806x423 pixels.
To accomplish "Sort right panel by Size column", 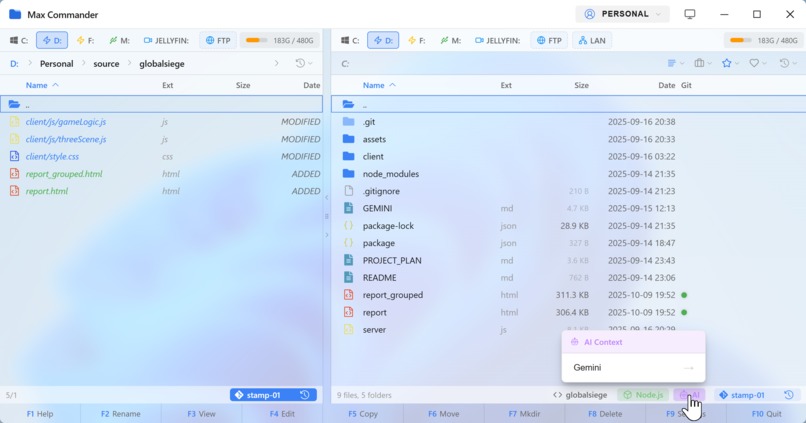I will tap(581, 85).
